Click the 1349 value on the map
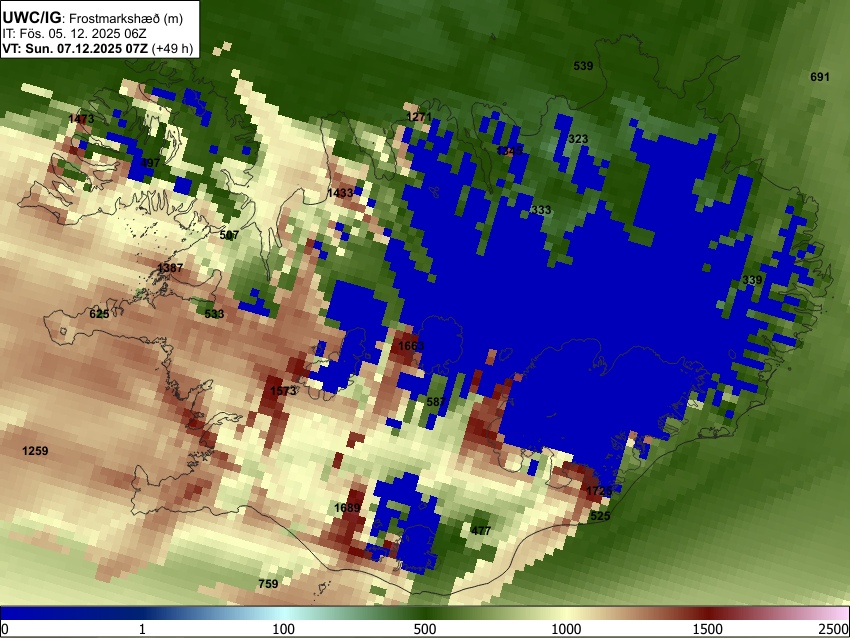Viewport: 850px width, 638px height. point(510,151)
